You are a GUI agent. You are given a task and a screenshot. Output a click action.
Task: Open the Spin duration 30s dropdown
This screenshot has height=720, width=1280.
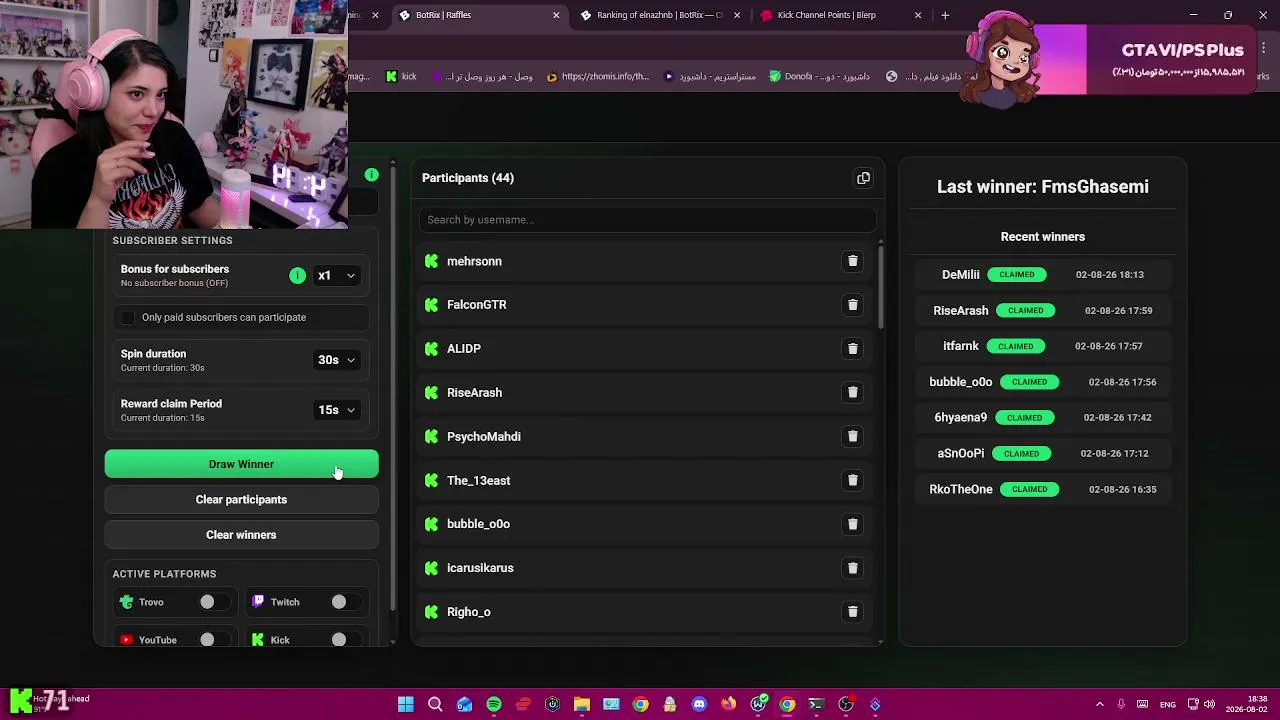click(336, 360)
